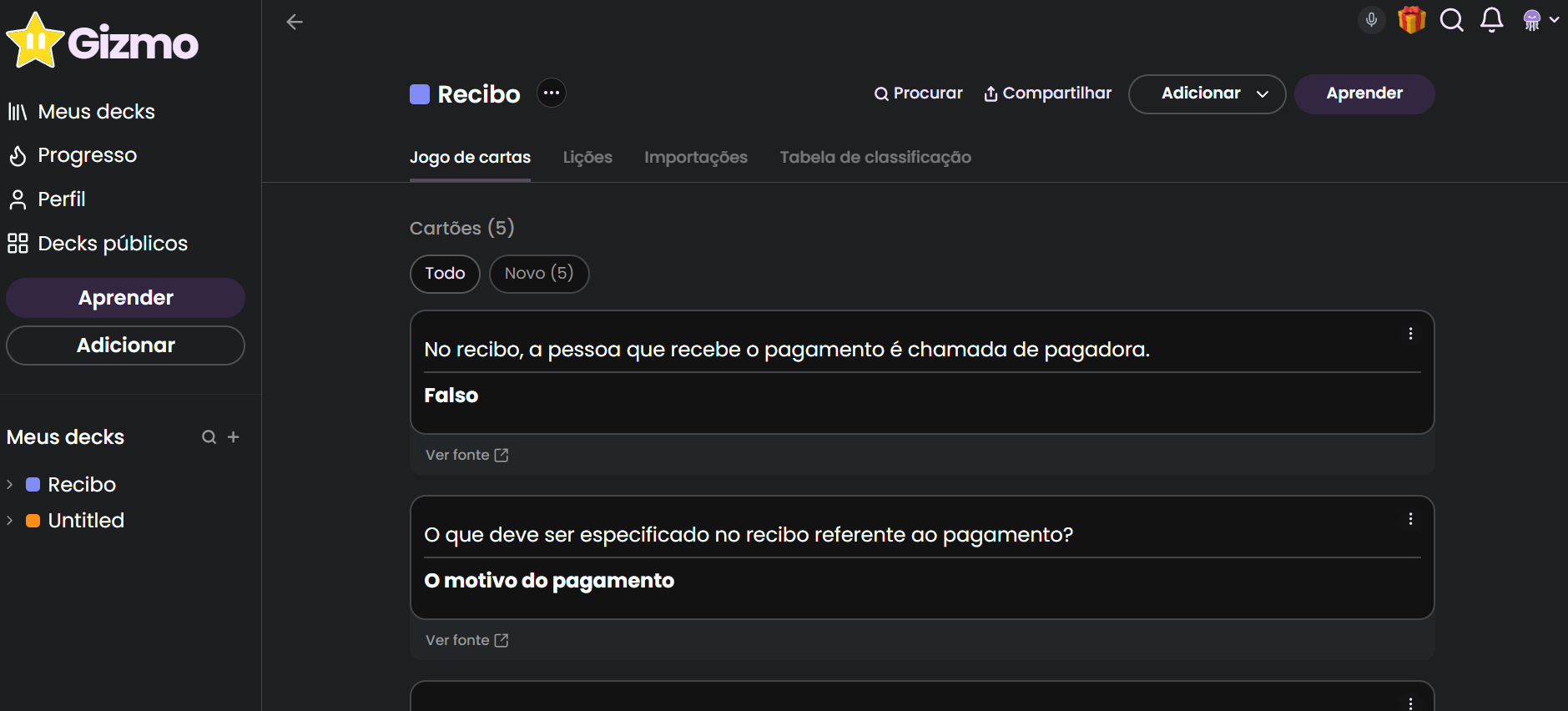Viewport: 1568px width, 711px height.
Task: Expand the Recibo deck in sidebar
Action: click(x=10, y=485)
